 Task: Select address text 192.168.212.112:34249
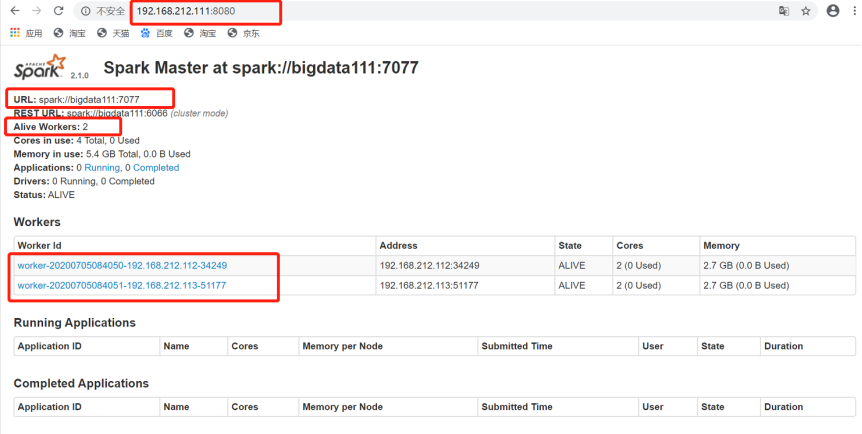(x=429, y=266)
